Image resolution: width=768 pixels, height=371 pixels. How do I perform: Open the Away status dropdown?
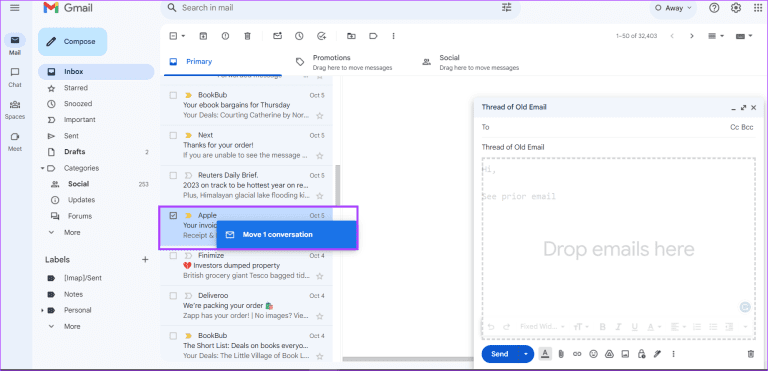coord(673,8)
